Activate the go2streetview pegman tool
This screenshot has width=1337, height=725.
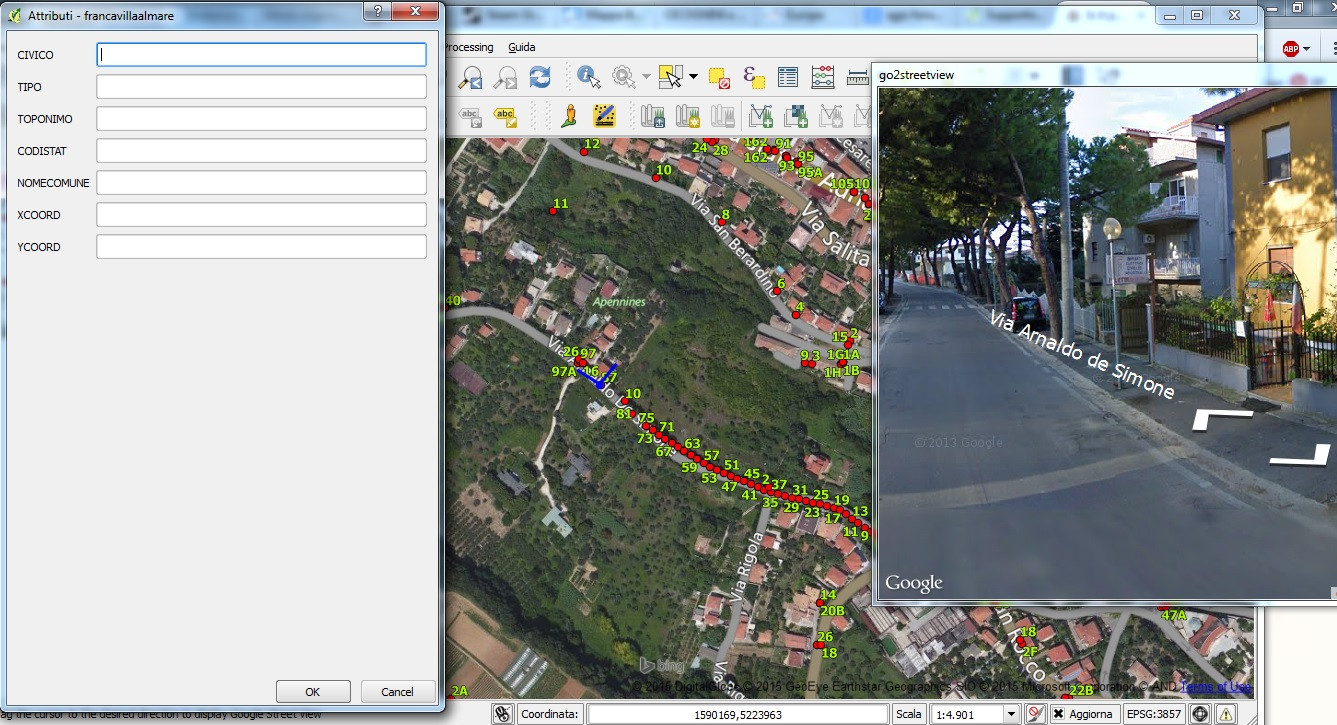coord(569,116)
